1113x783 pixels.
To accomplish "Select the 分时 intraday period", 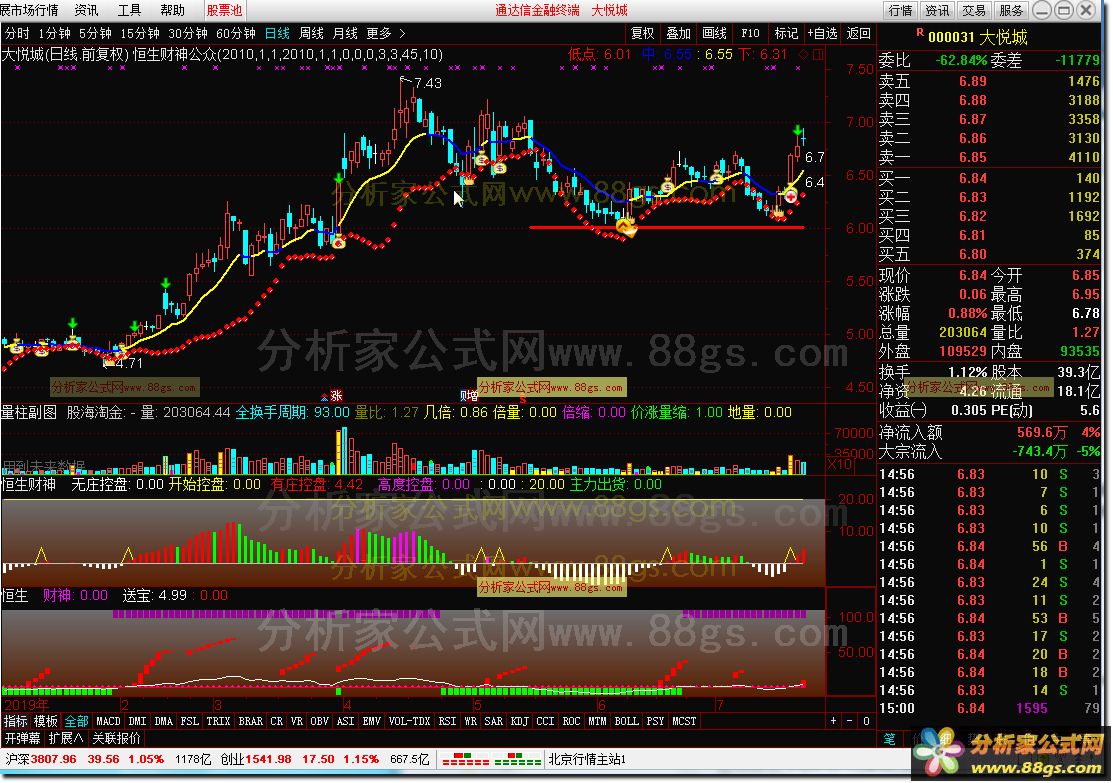I will point(17,33).
